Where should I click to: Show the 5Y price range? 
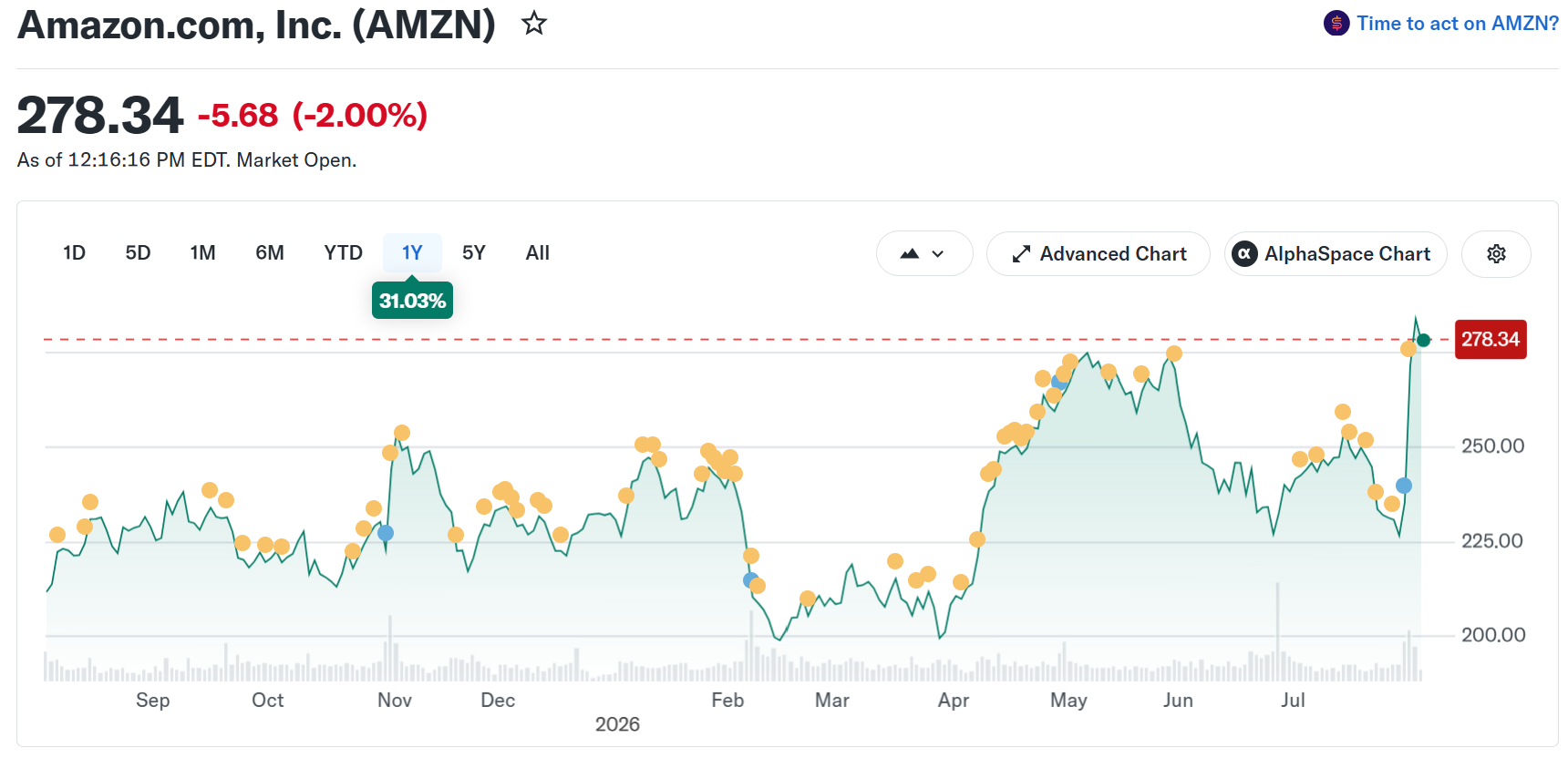click(474, 253)
